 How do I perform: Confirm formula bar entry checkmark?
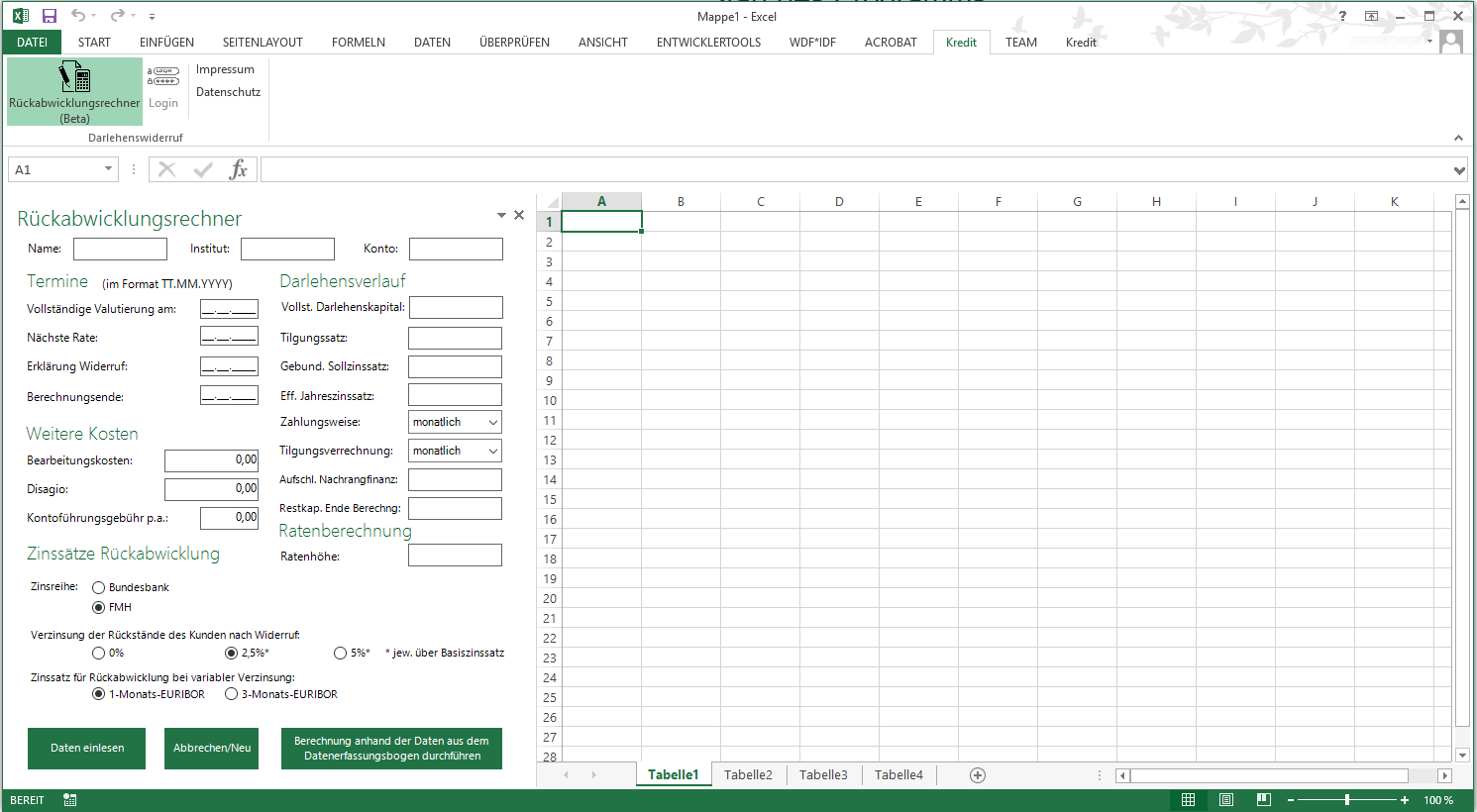coord(203,169)
